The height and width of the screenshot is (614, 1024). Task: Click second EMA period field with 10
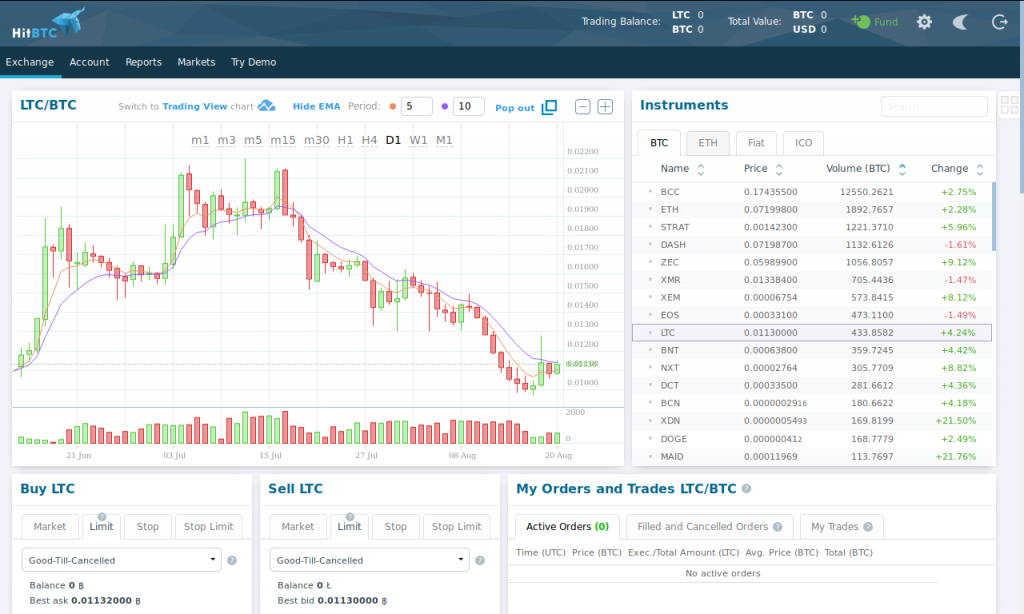pos(469,106)
